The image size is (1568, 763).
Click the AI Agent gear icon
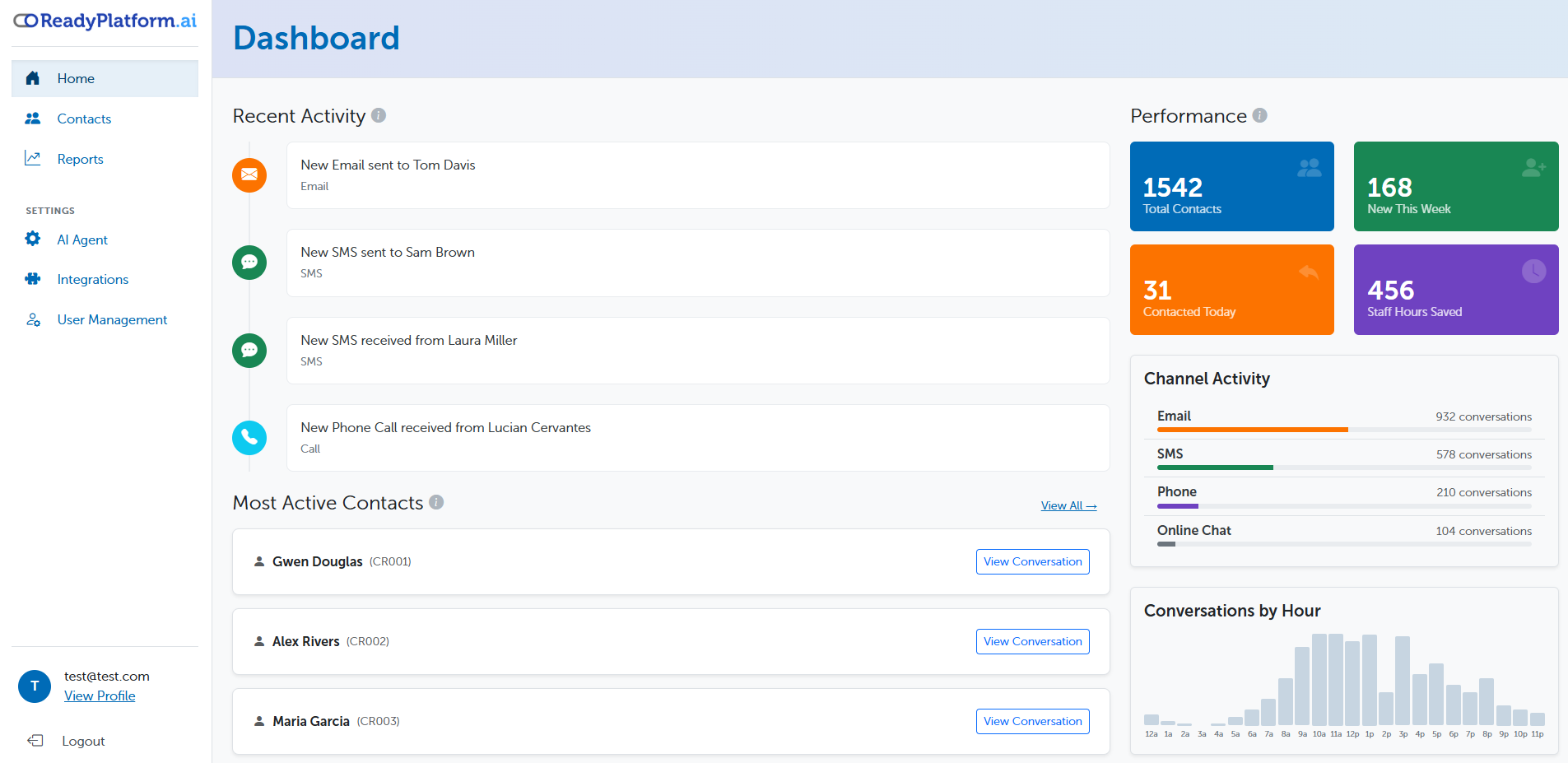point(33,240)
